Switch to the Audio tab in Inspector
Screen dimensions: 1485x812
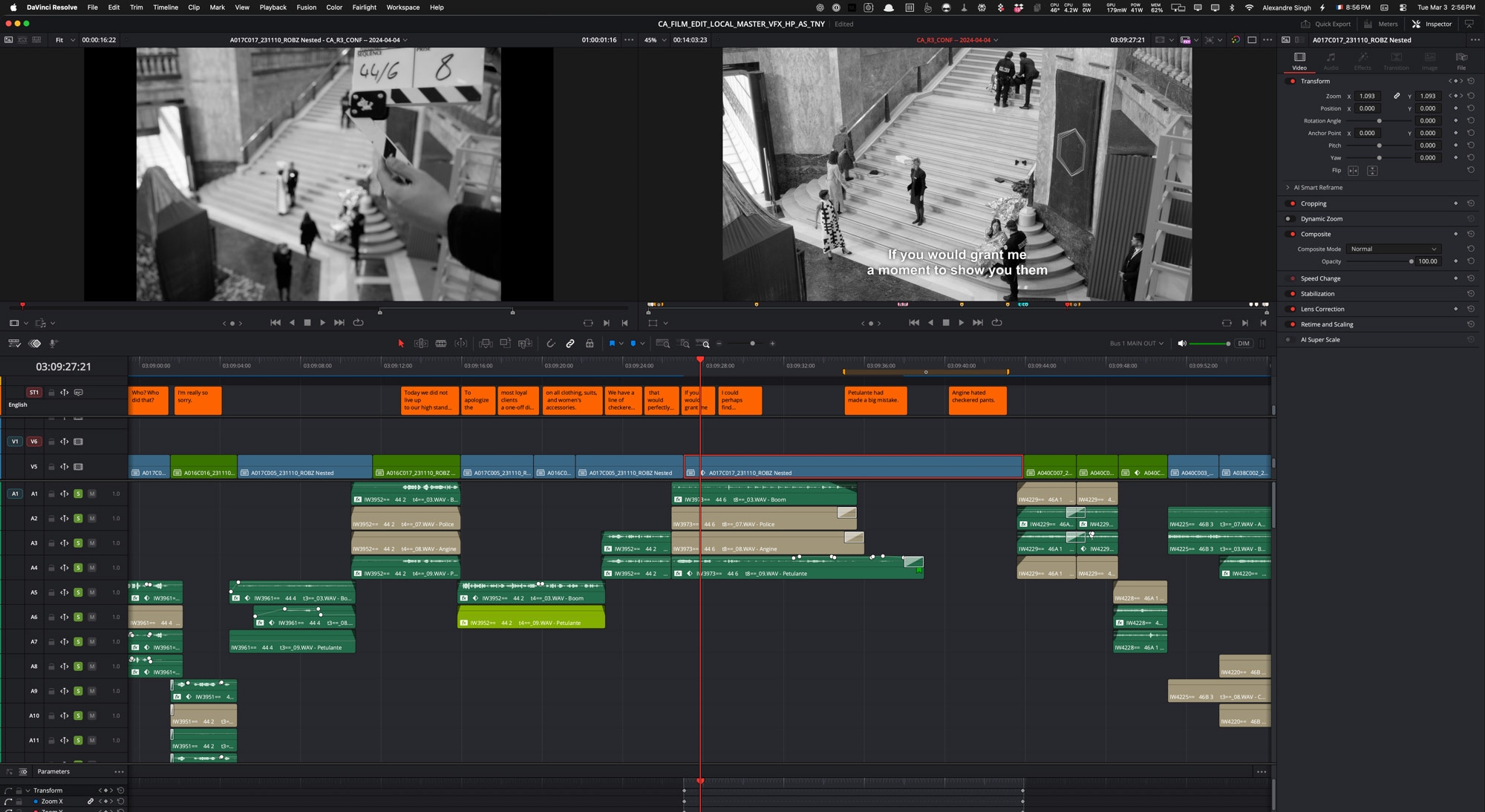coord(1331,61)
